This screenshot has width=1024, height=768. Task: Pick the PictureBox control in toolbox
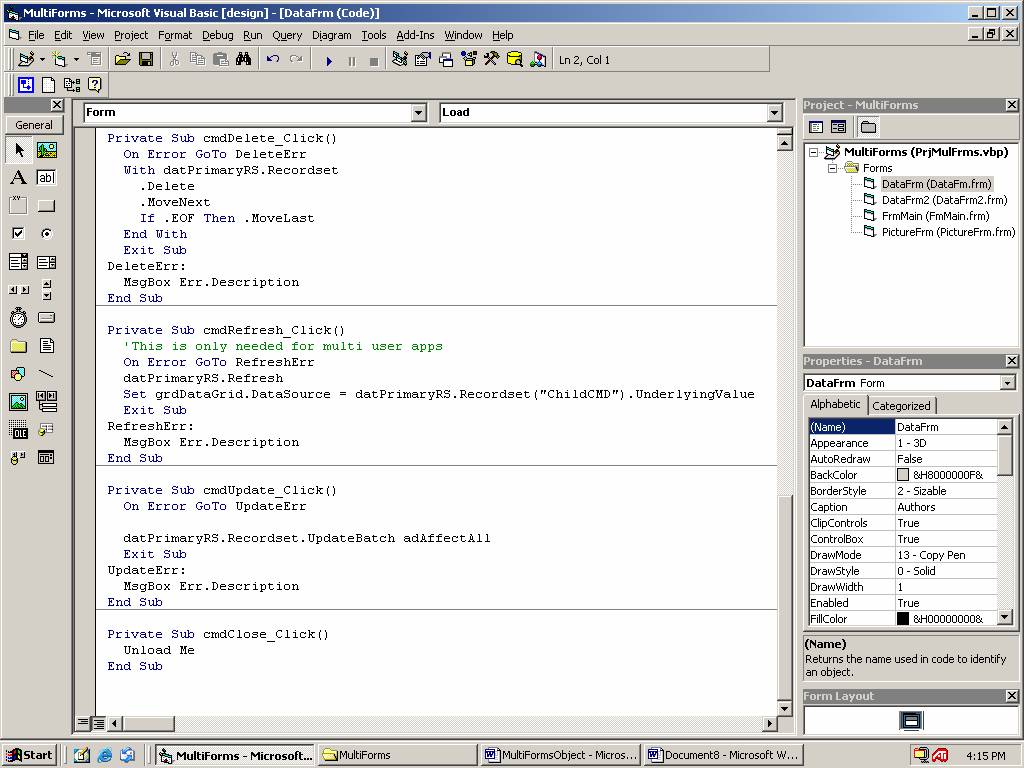click(46, 150)
